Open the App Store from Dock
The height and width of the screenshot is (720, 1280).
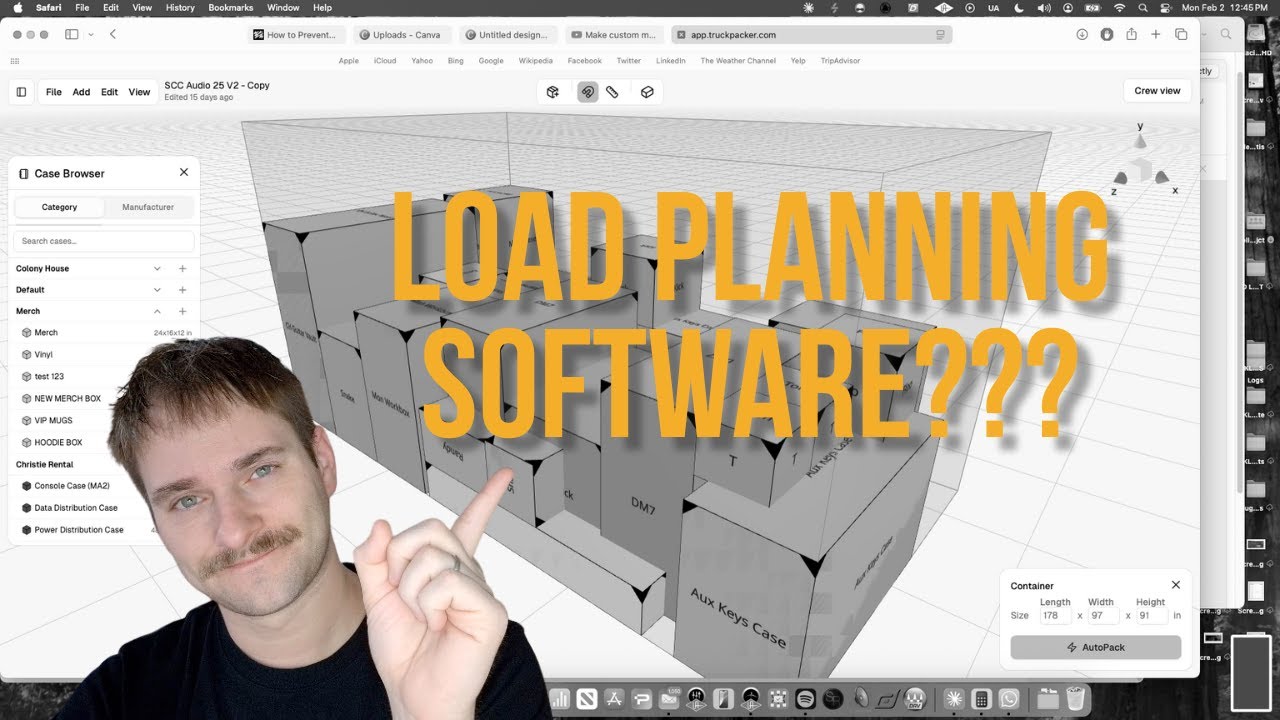click(x=615, y=699)
